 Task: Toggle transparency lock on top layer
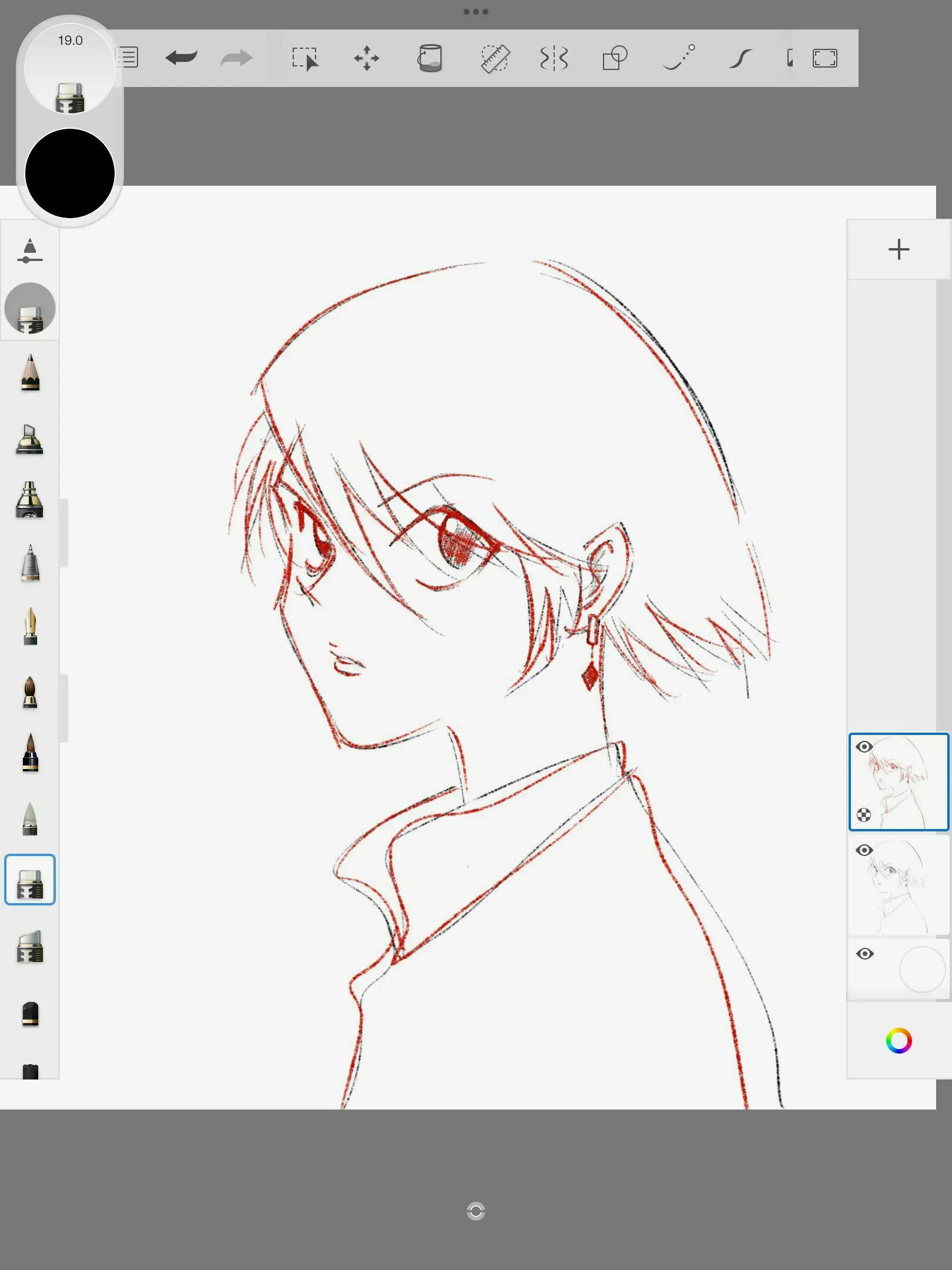(864, 815)
